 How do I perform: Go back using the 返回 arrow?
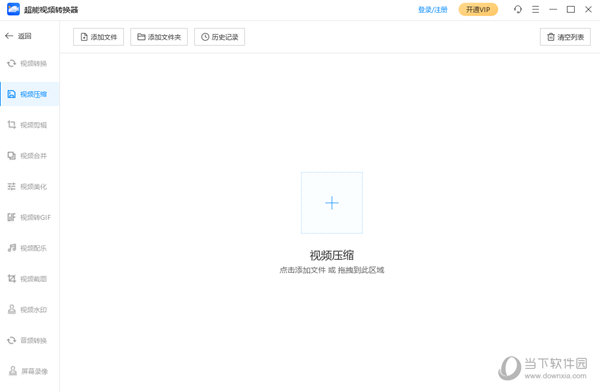pos(18,36)
